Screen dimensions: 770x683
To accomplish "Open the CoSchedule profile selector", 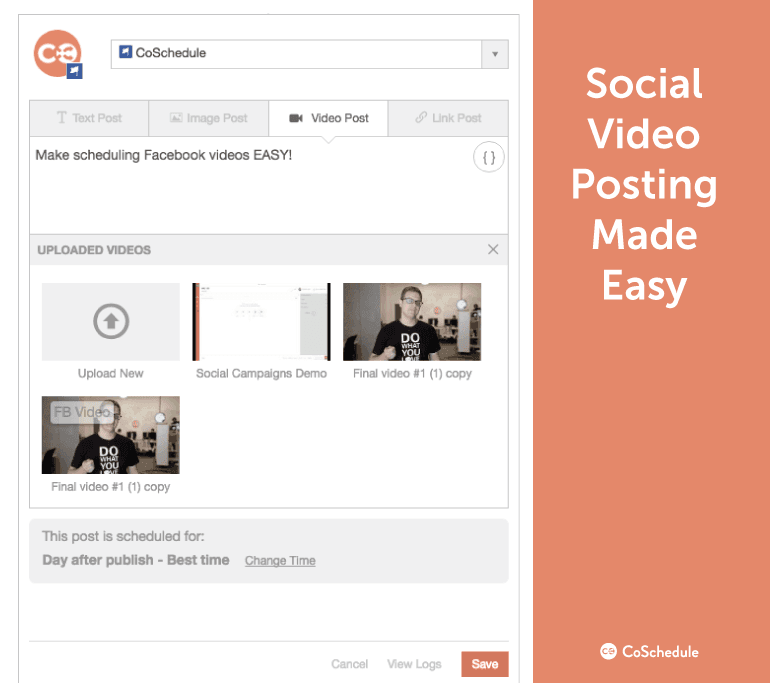I will coord(296,54).
